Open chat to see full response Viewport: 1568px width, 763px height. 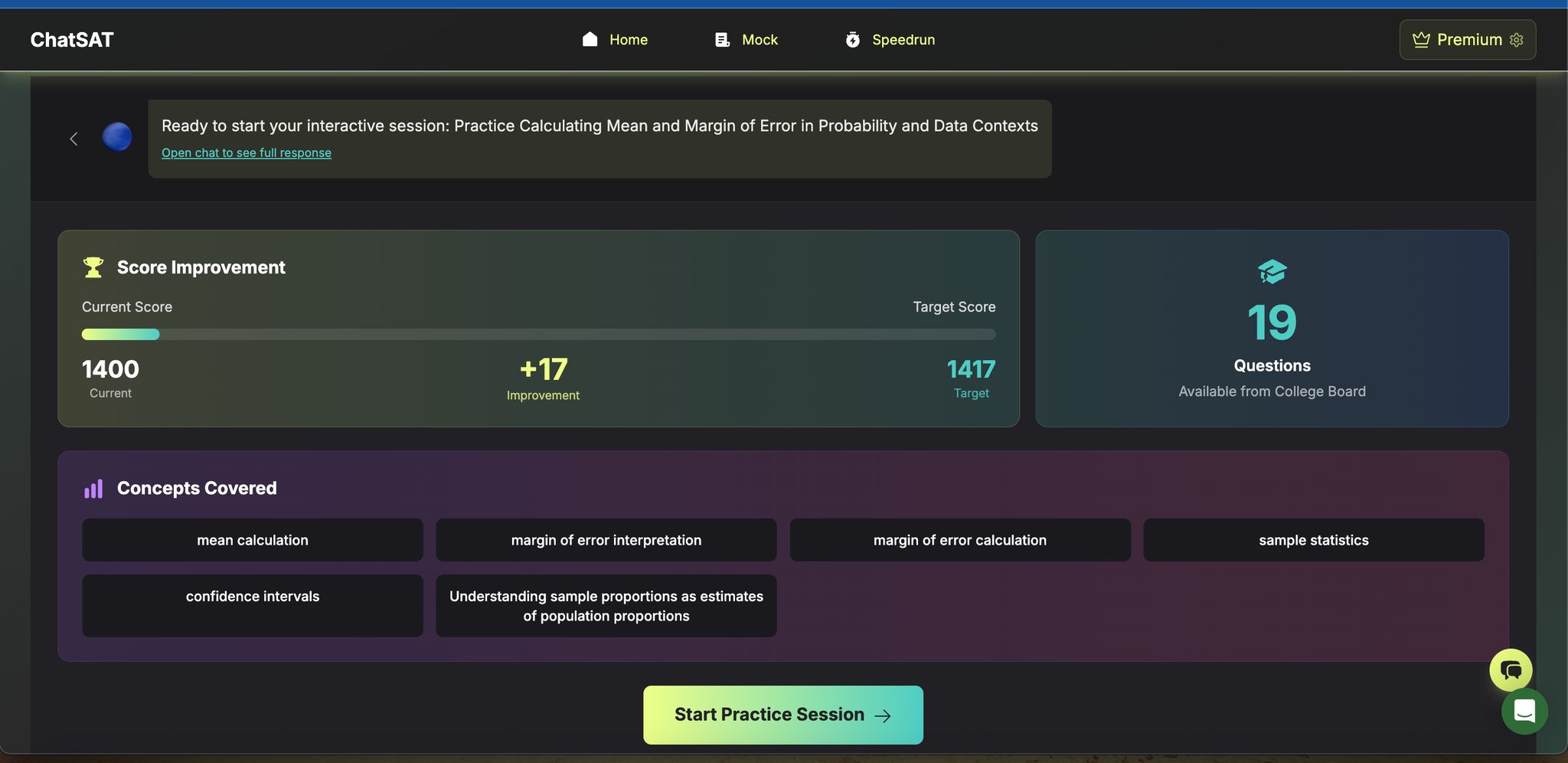[246, 153]
